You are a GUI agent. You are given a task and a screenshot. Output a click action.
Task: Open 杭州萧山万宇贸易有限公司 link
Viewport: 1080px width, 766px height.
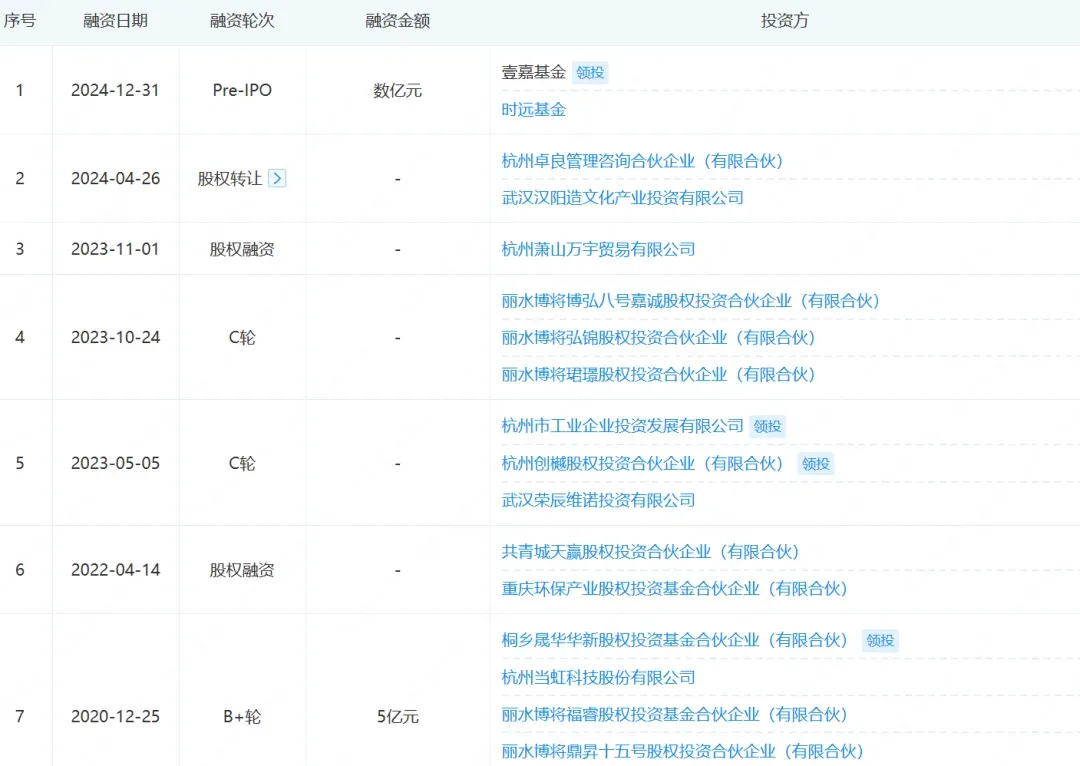pos(599,249)
